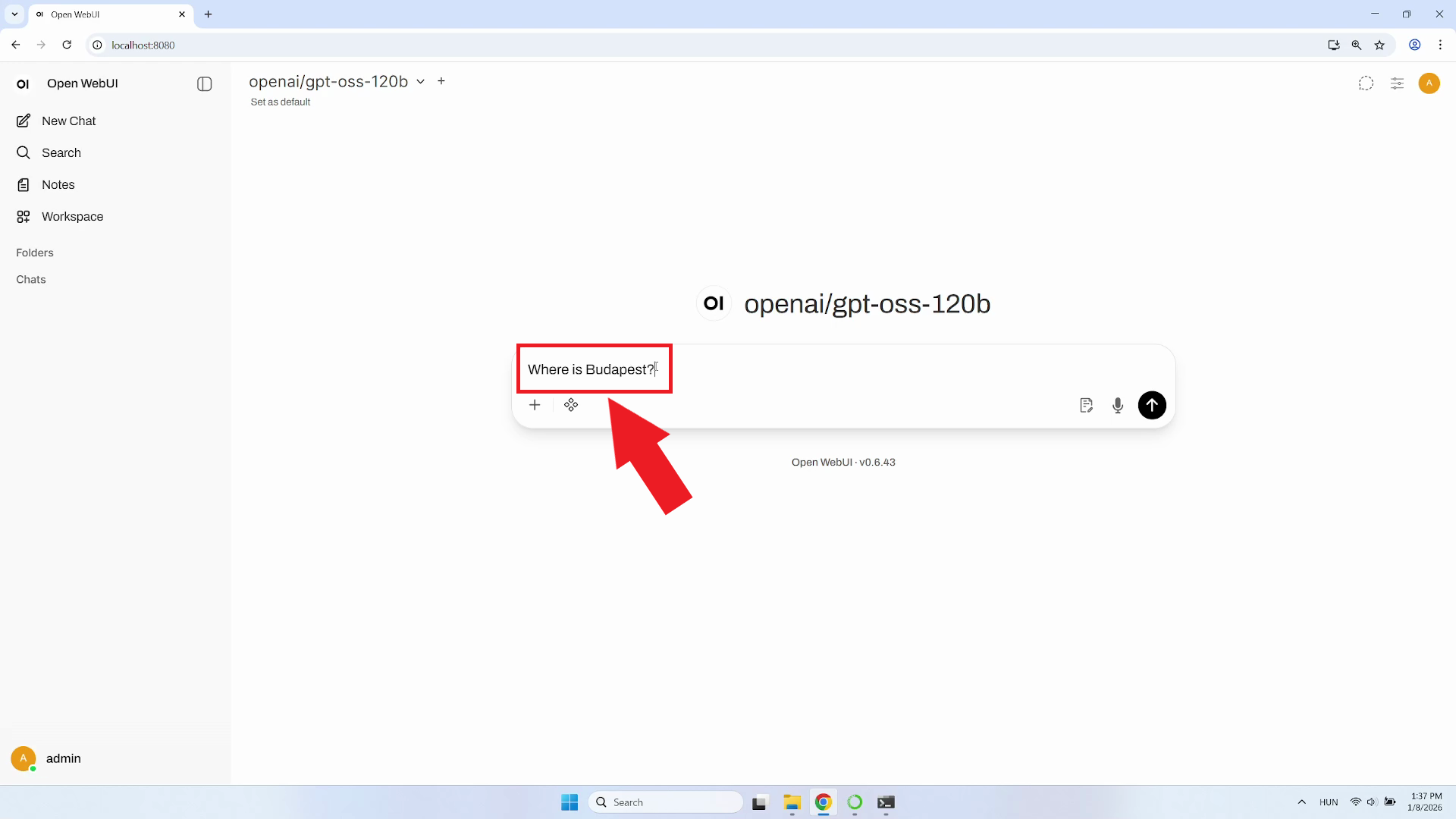Expand the Folders section
This screenshot has width=1456, height=819.
point(35,253)
